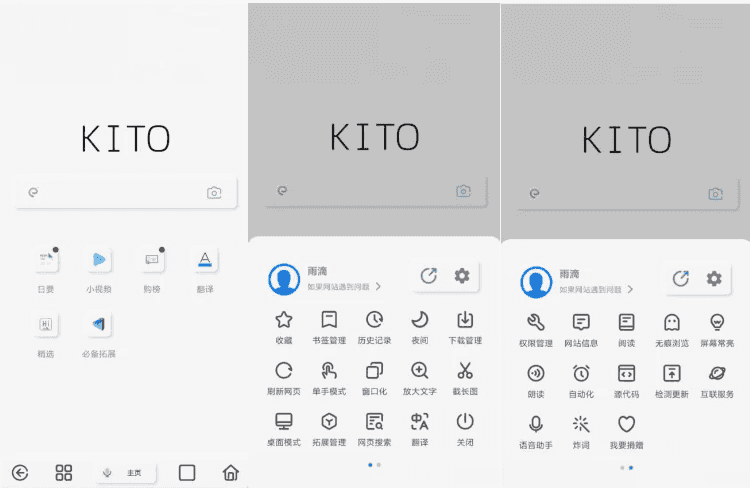Open the 收藏 star favorites icon
Image resolution: width=750 pixels, height=488 pixels.
coord(283,320)
